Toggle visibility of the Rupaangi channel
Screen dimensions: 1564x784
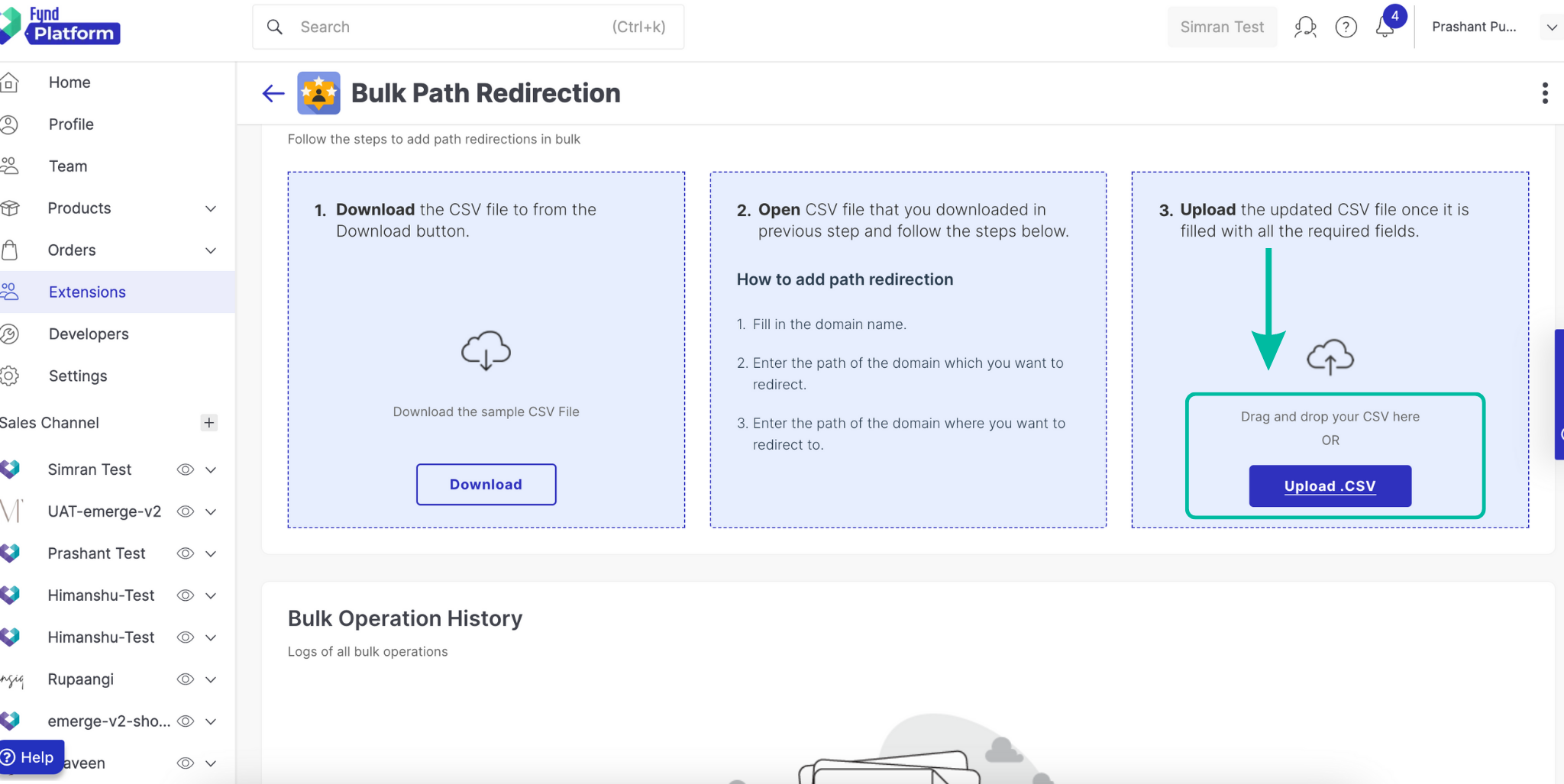pyautogui.click(x=185, y=679)
